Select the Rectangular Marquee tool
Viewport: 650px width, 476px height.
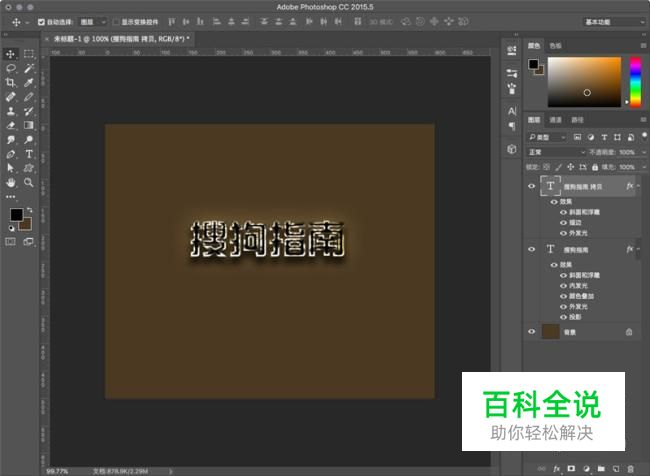tap(29, 54)
